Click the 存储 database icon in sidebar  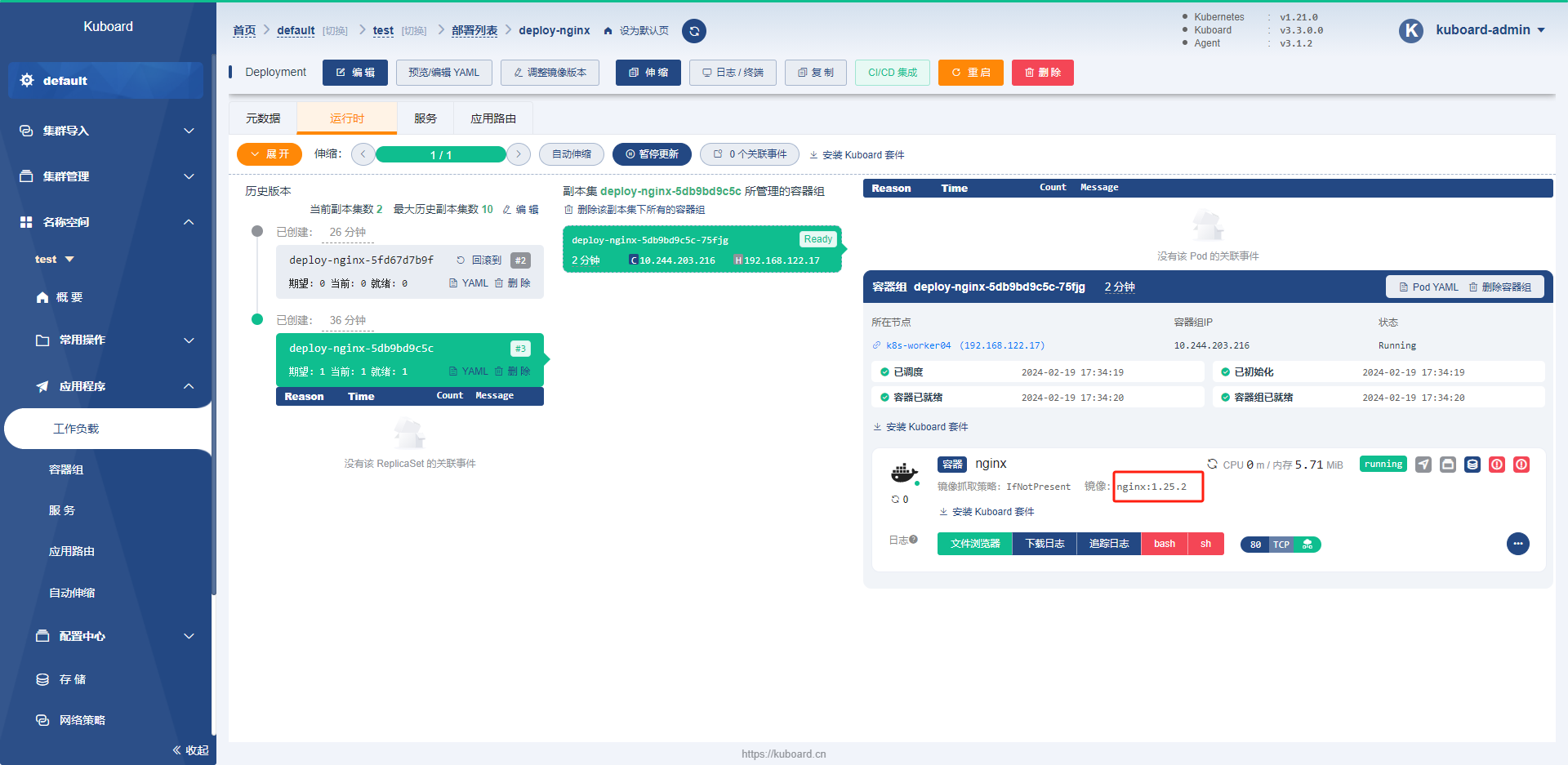coord(42,679)
